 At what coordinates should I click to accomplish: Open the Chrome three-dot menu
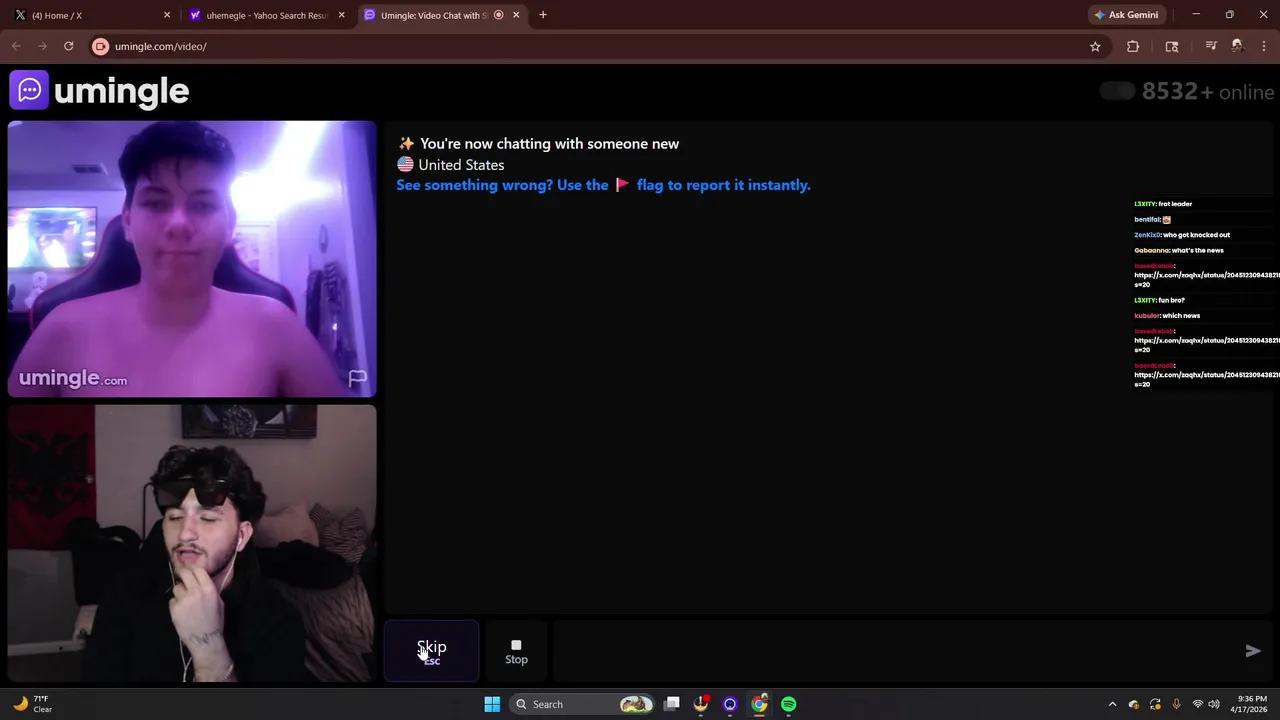[1264, 46]
